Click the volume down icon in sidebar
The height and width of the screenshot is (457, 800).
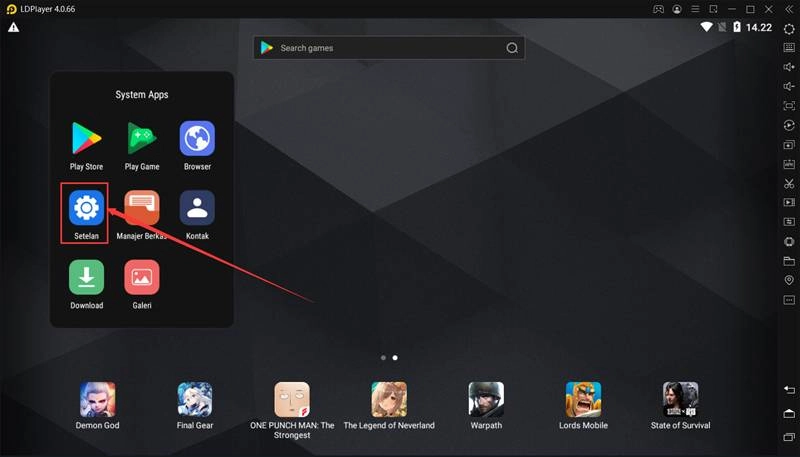[789, 86]
